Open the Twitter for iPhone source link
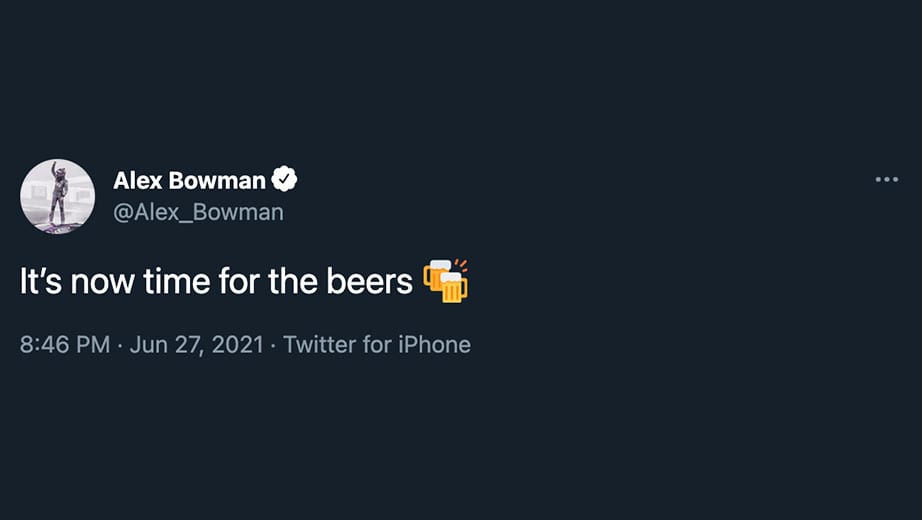Image resolution: width=922 pixels, height=520 pixels. point(377,344)
